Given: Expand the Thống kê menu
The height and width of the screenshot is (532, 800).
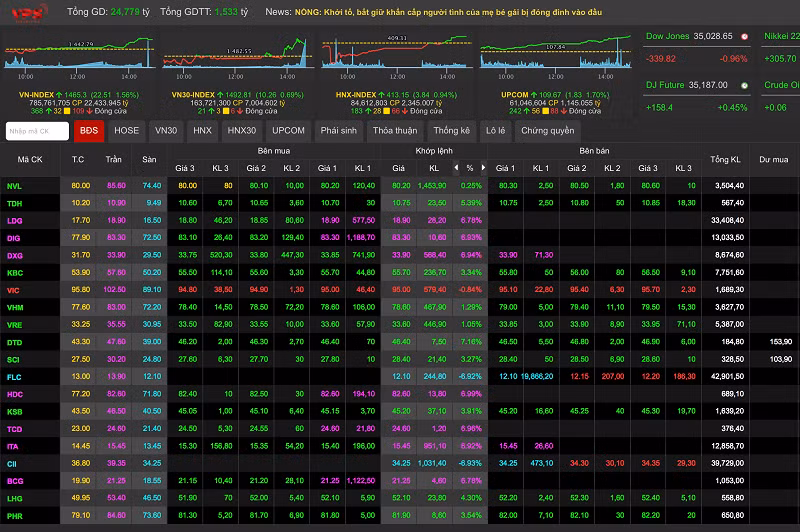Looking at the screenshot, I should click(451, 131).
